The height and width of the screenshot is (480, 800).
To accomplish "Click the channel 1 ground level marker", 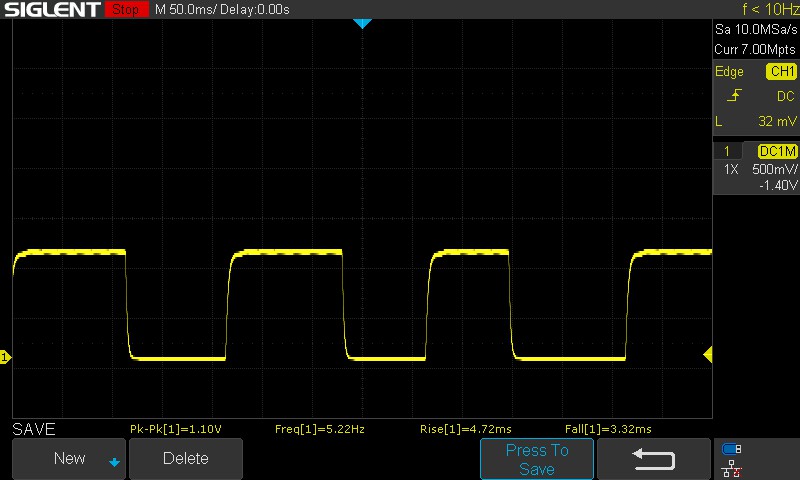I will 5,357.
